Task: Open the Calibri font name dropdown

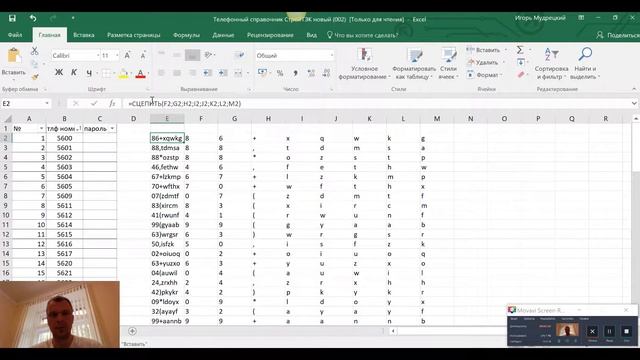Action: coord(98,55)
